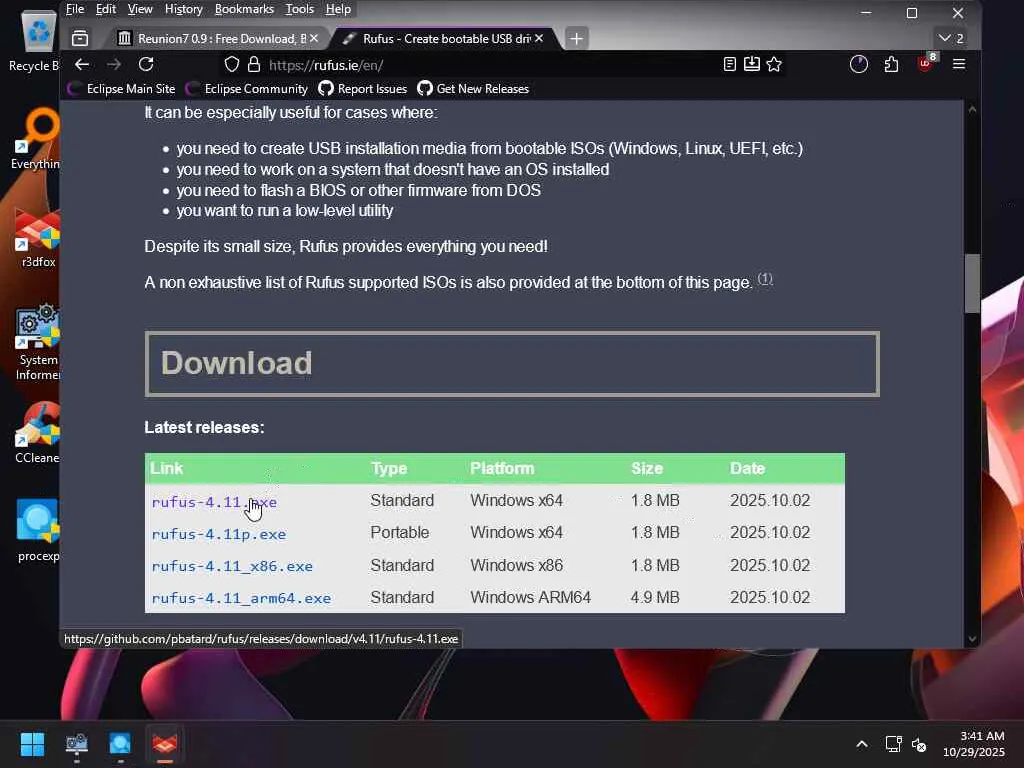This screenshot has height=768, width=1024.
Task: Download rufus-4.11_arm64.exe
Action: point(241,598)
